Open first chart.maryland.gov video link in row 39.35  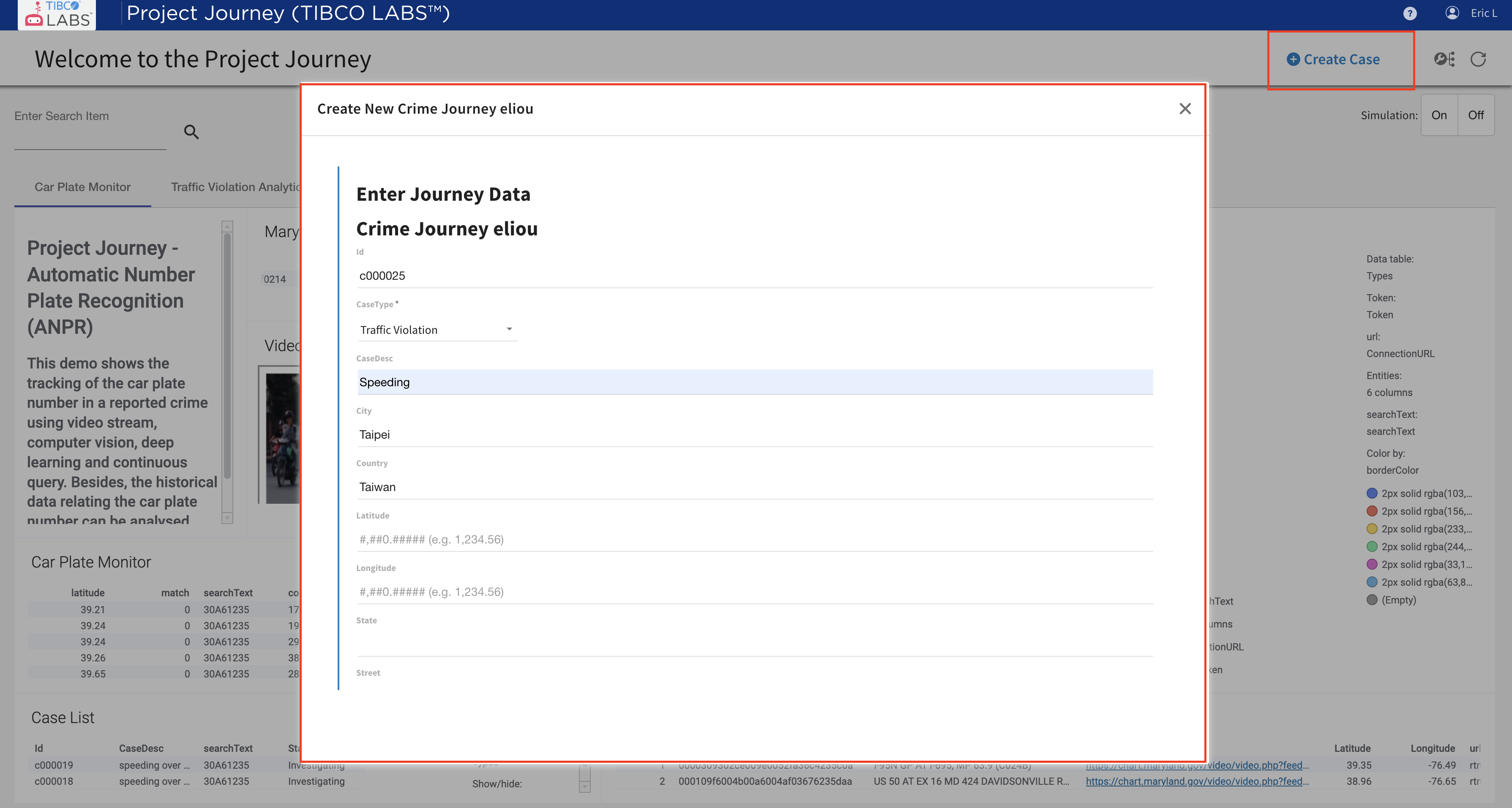1197,765
